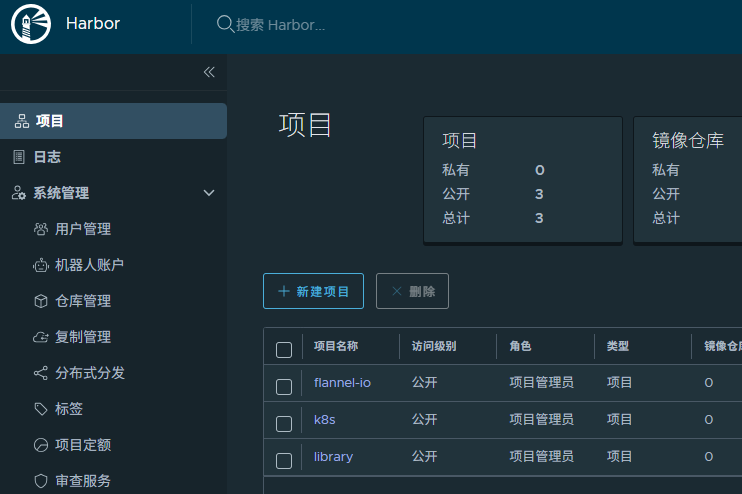Image resolution: width=742 pixels, height=494 pixels.
Task: Click the 公开 label in 项目 card
Action: 456,194
